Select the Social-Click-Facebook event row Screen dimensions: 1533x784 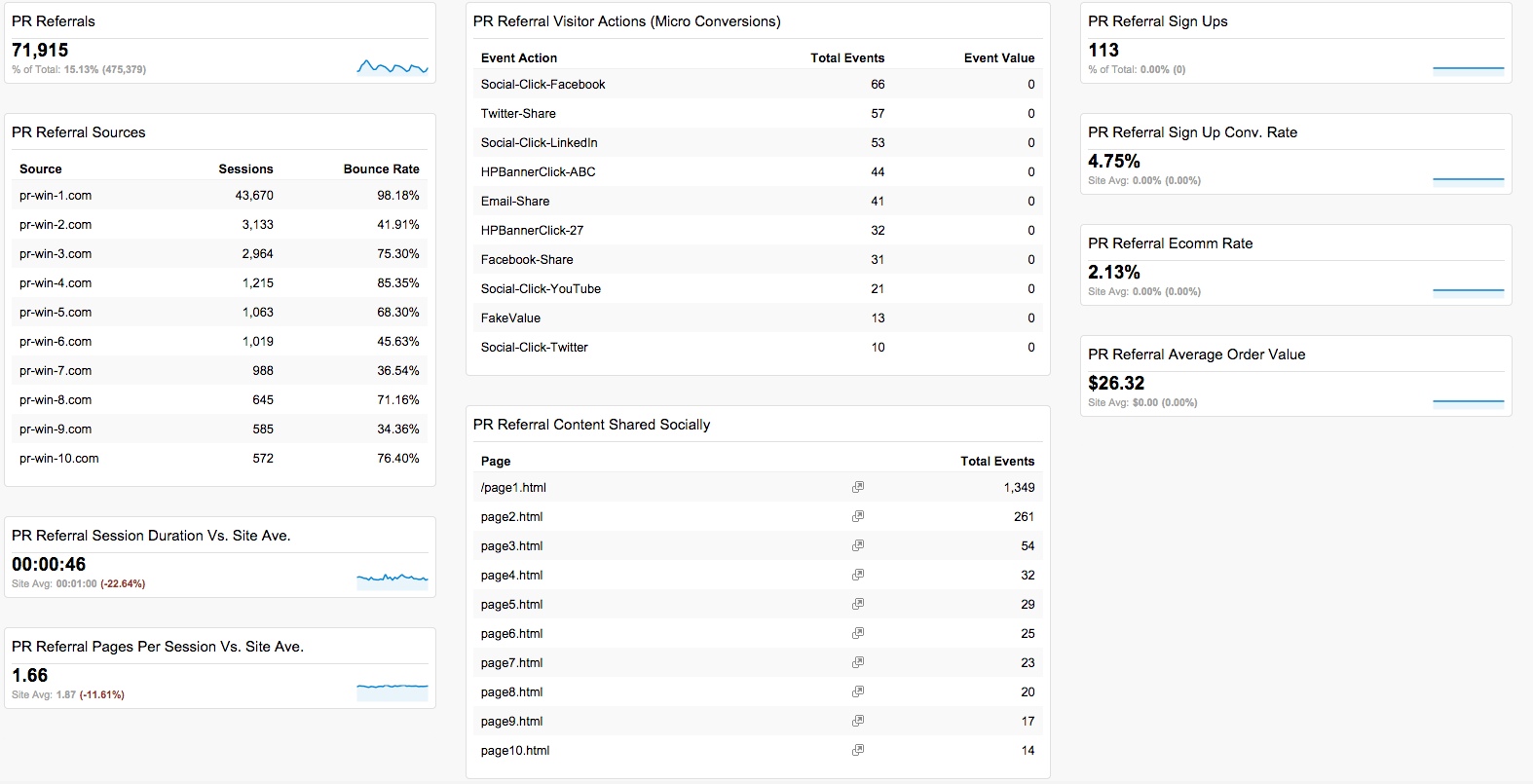coord(758,85)
